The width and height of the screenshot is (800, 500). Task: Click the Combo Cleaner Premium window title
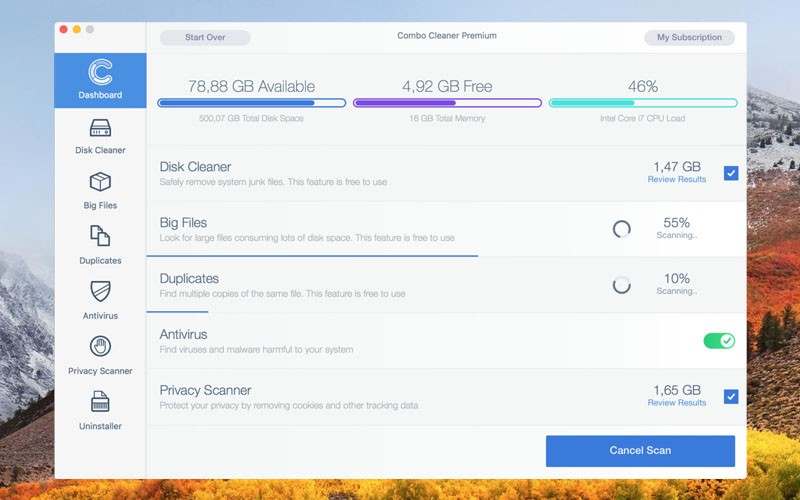click(x=447, y=36)
